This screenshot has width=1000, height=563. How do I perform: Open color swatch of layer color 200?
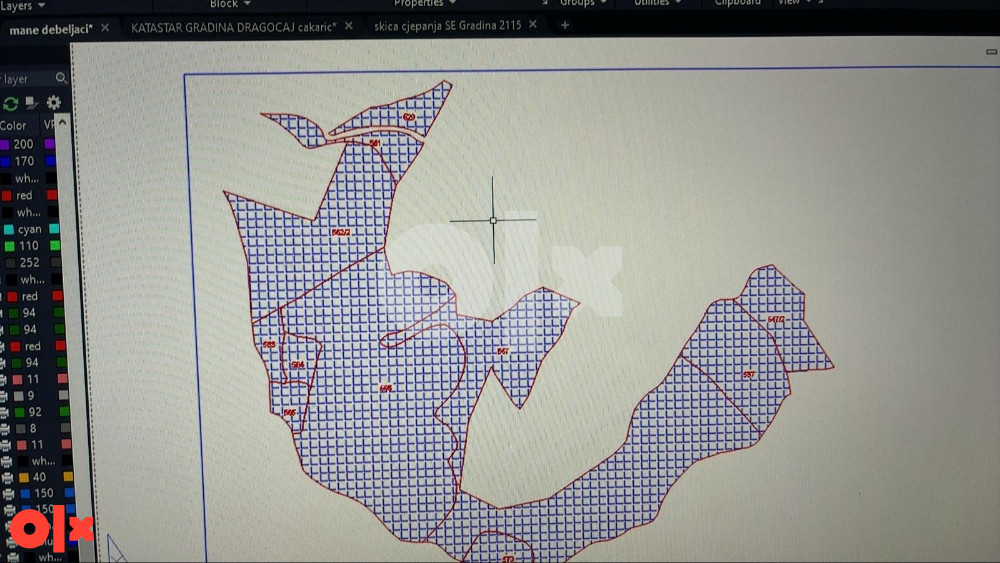tap(4, 144)
